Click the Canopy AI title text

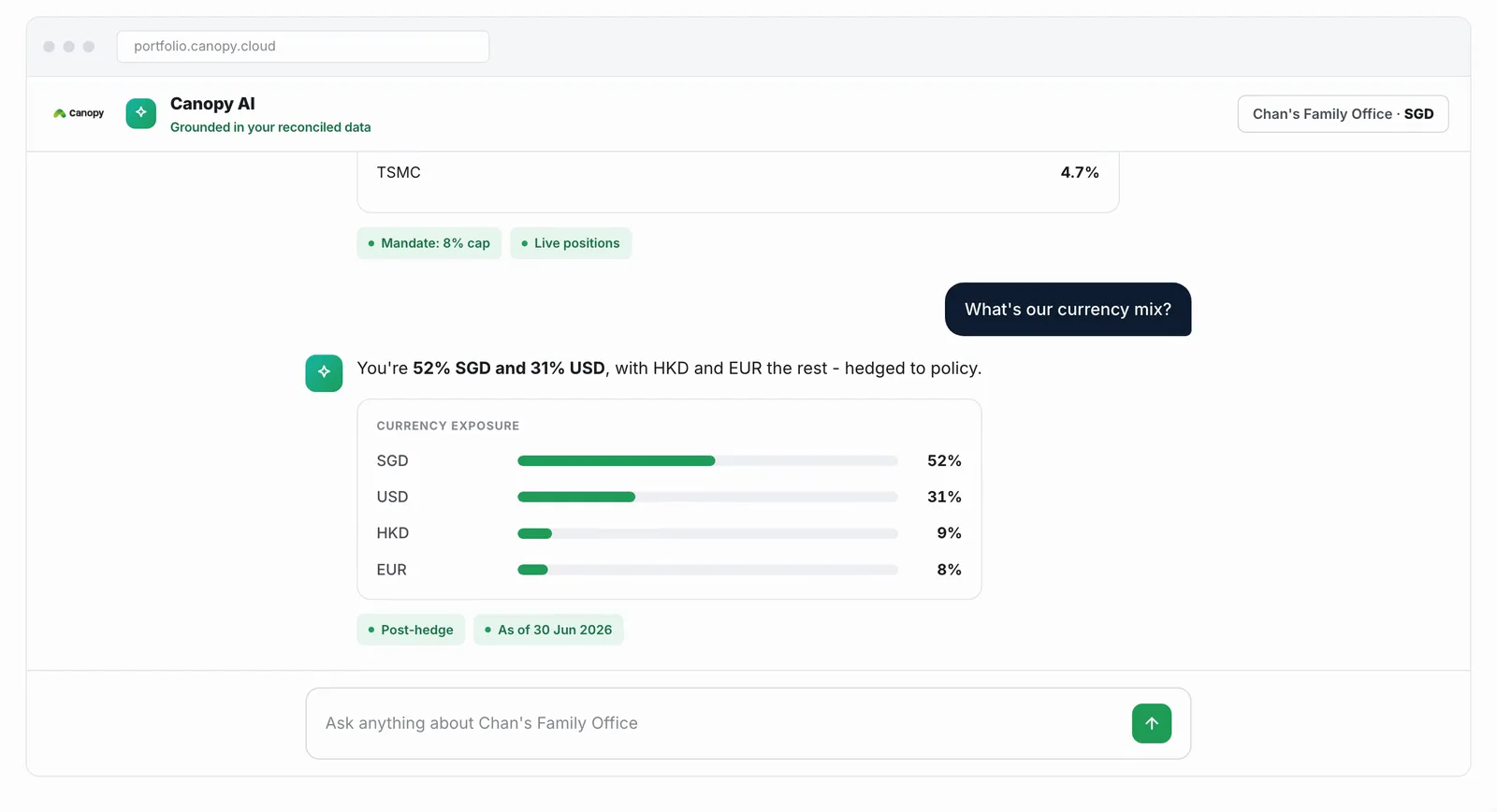[x=212, y=104]
